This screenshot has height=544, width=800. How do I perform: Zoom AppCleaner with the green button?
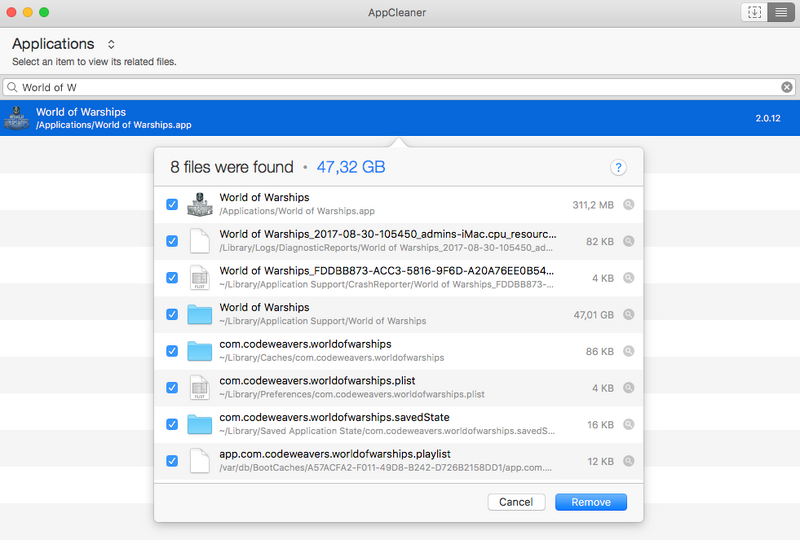[44, 12]
